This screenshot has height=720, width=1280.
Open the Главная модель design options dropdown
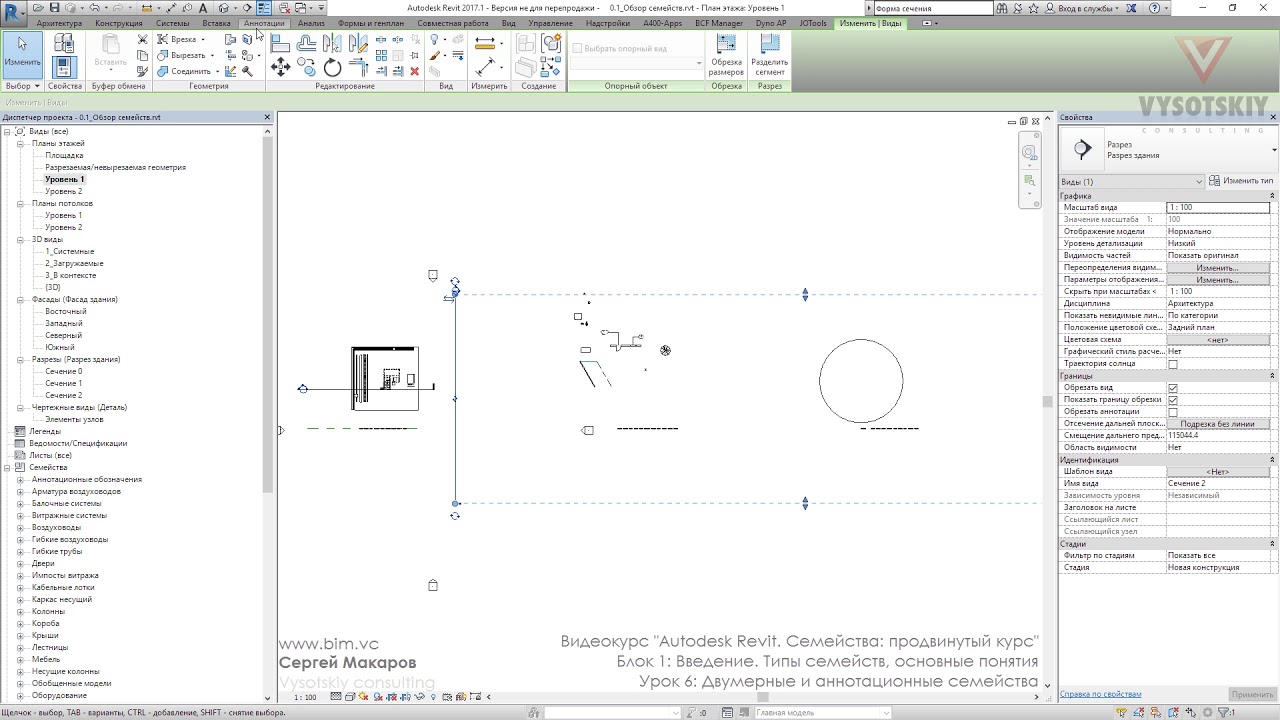822,713
